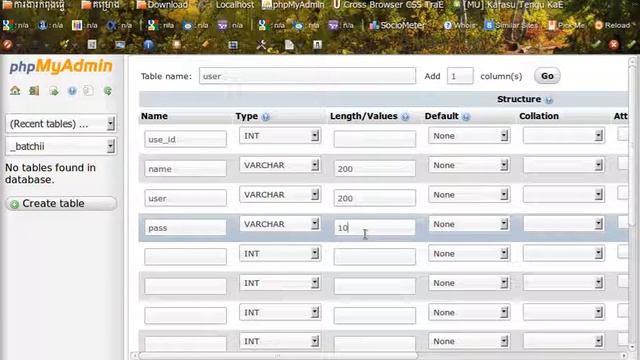Open Default dropdown for use_id row
This screenshot has height=360, width=640.
[469, 136]
